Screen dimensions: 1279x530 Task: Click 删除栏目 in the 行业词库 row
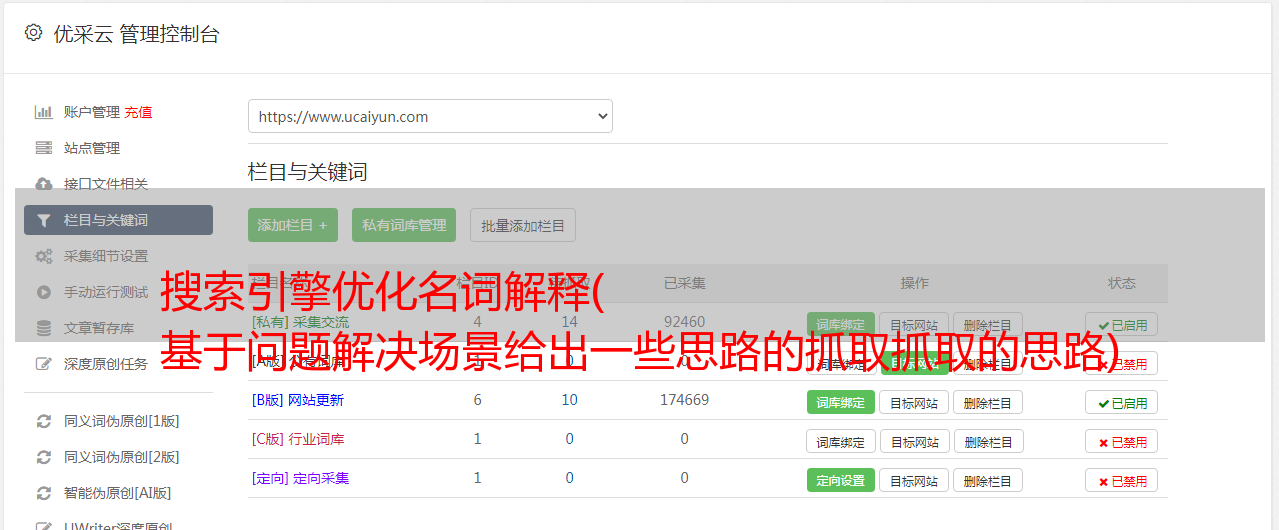(x=988, y=441)
